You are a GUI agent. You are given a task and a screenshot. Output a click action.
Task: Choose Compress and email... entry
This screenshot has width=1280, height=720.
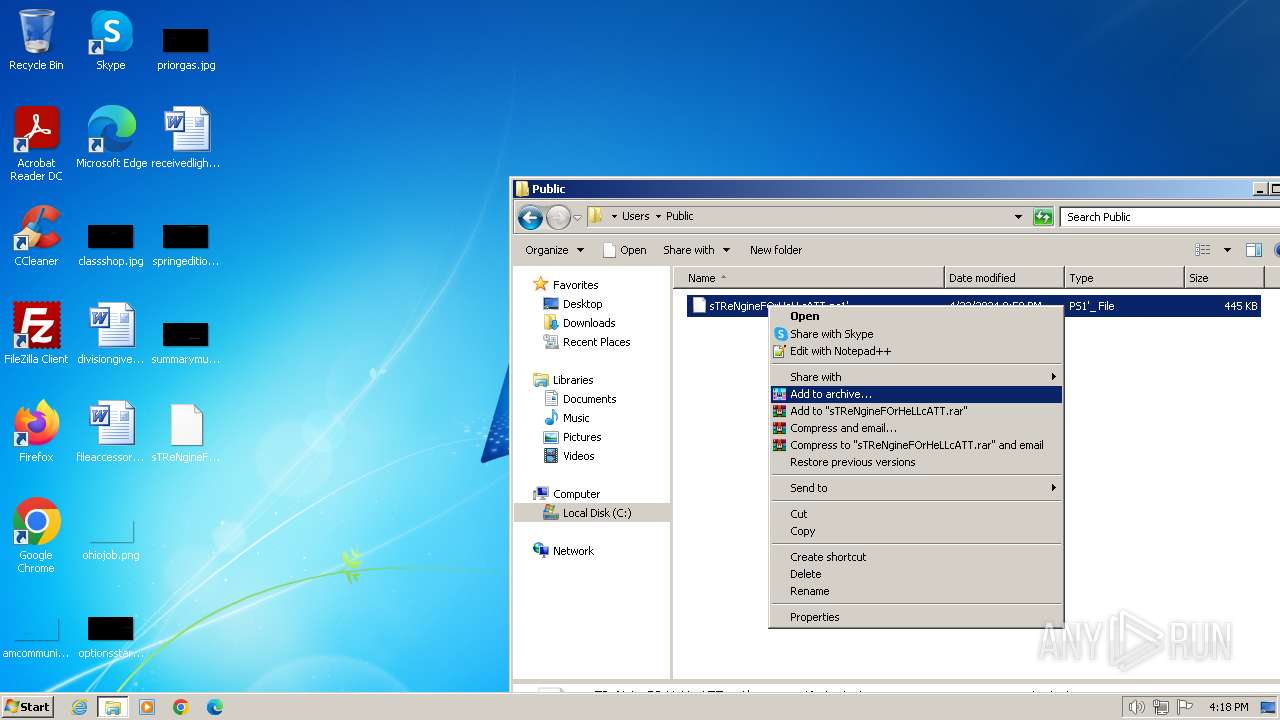coord(915,428)
